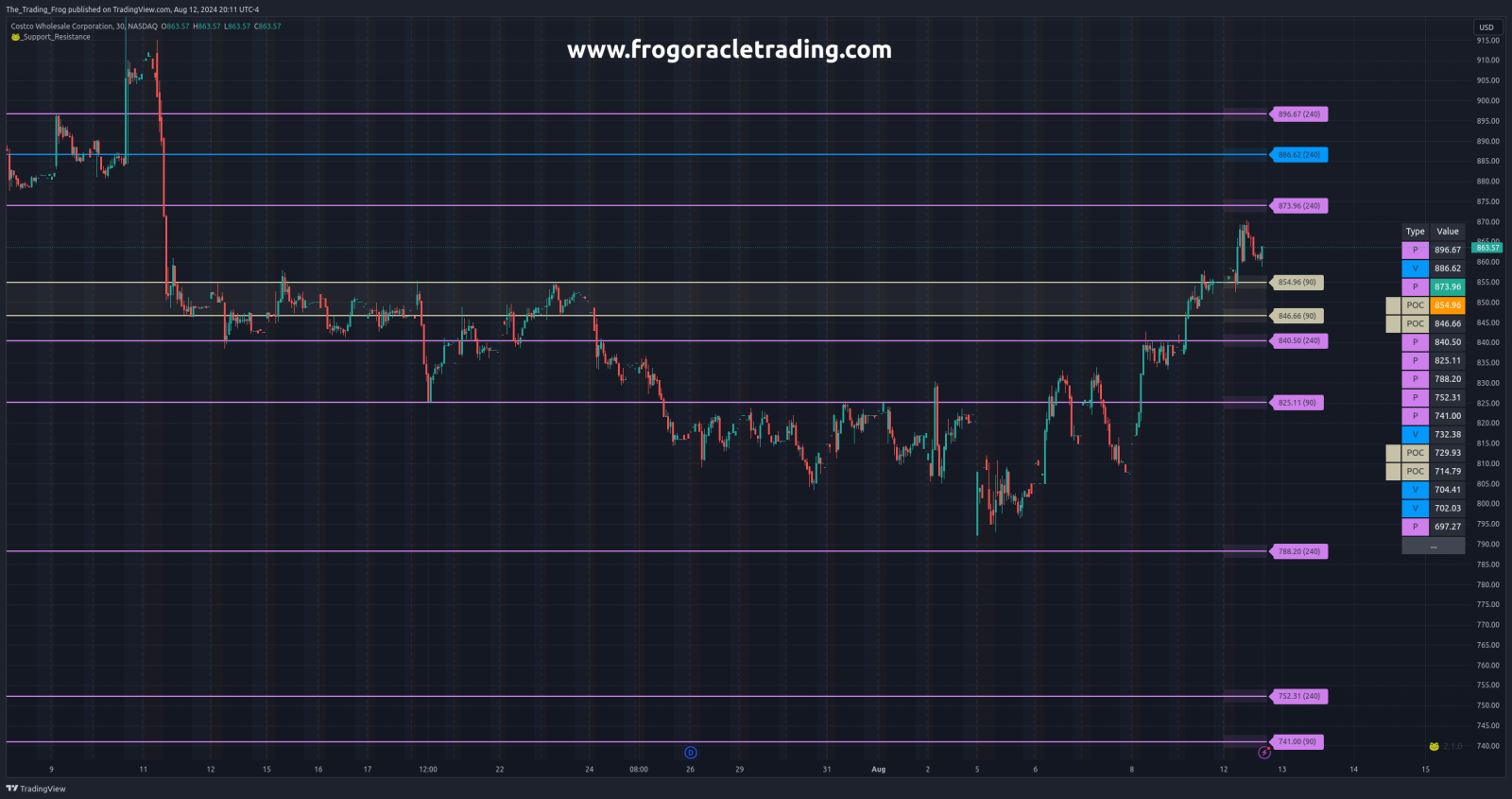Click the purple P cell beside 896.67
This screenshot has height=799, width=1512.
pyautogui.click(x=1415, y=251)
